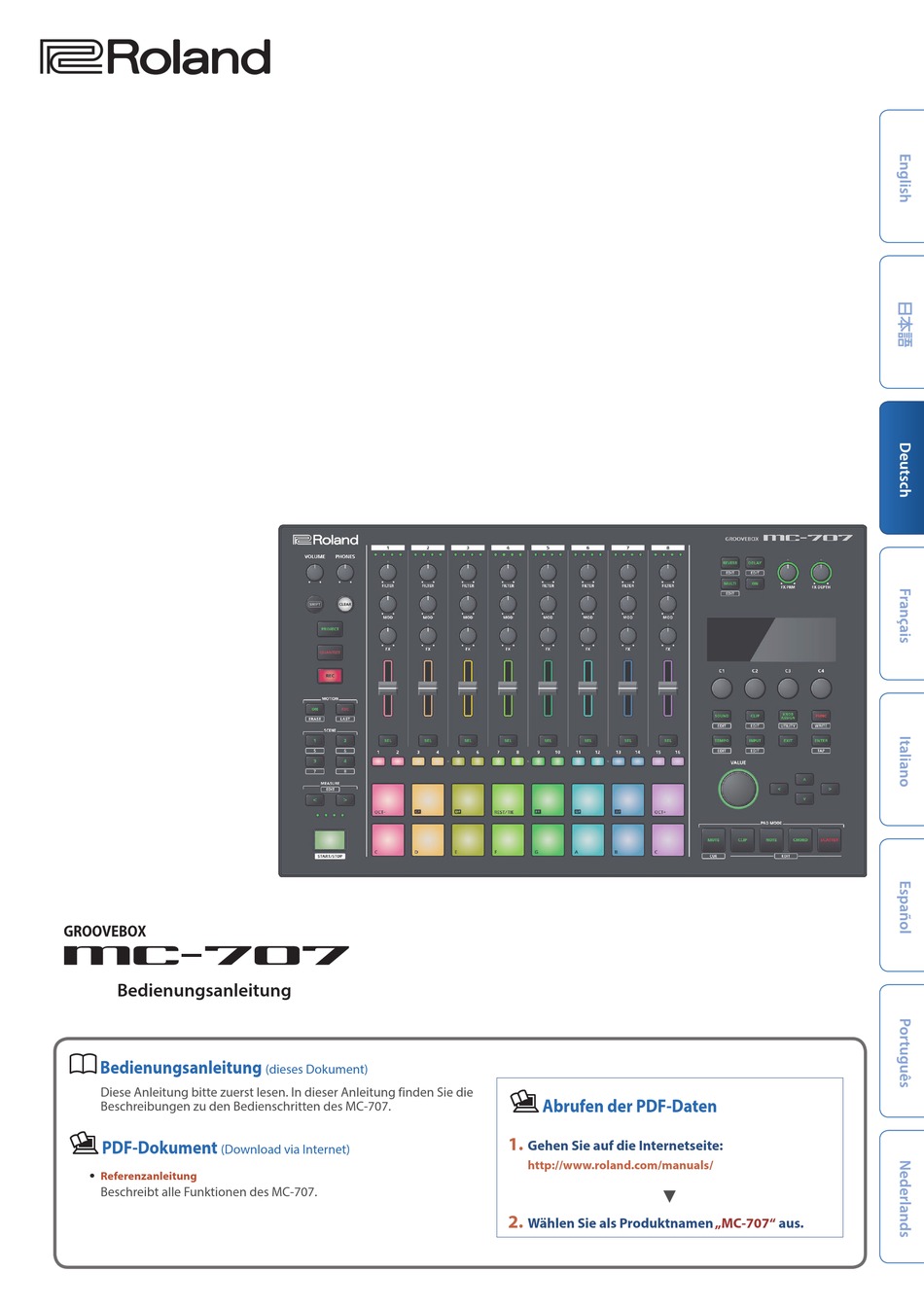Click the pink OCT- pad
Screen dimensions: 924x1307
[x=388, y=799]
